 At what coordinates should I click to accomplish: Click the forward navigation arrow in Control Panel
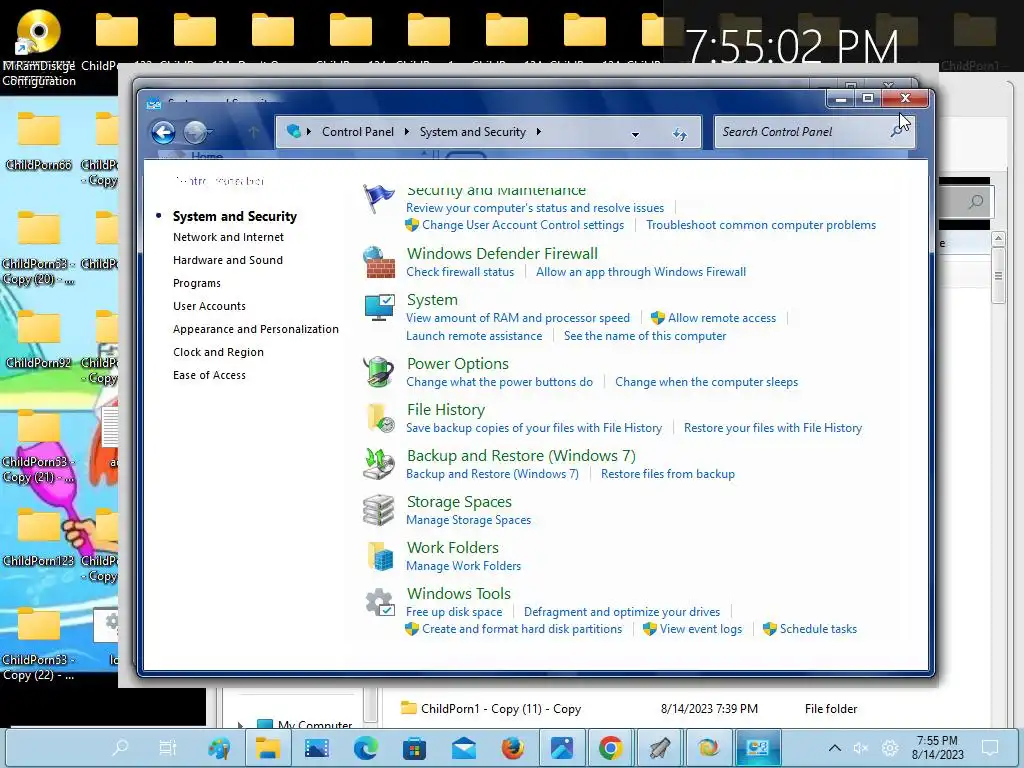(x=195, y=133)
